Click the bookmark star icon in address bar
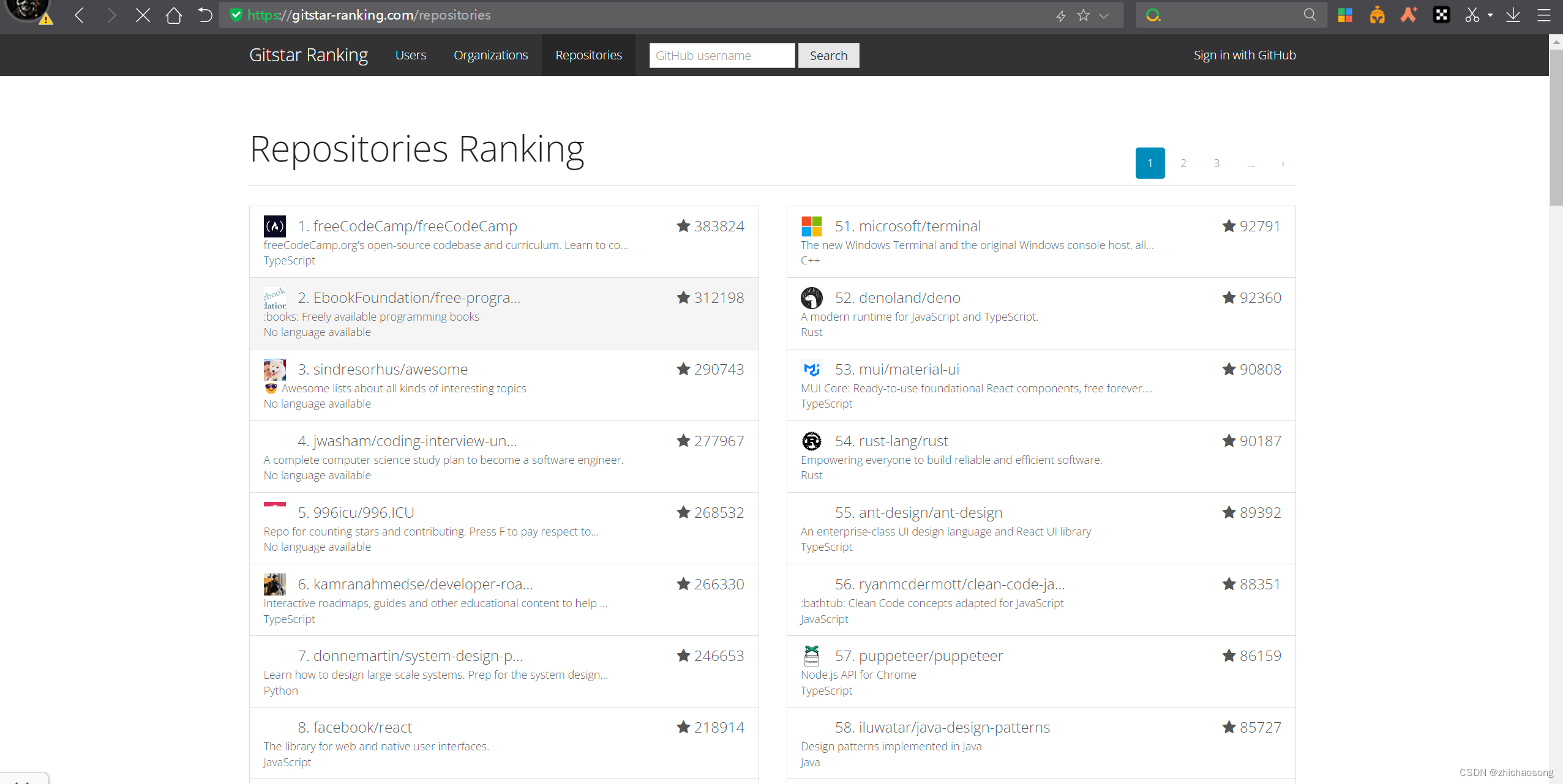Image resolution: width=1563 pixels, height=784 pixels. [x=1084, y=15]
